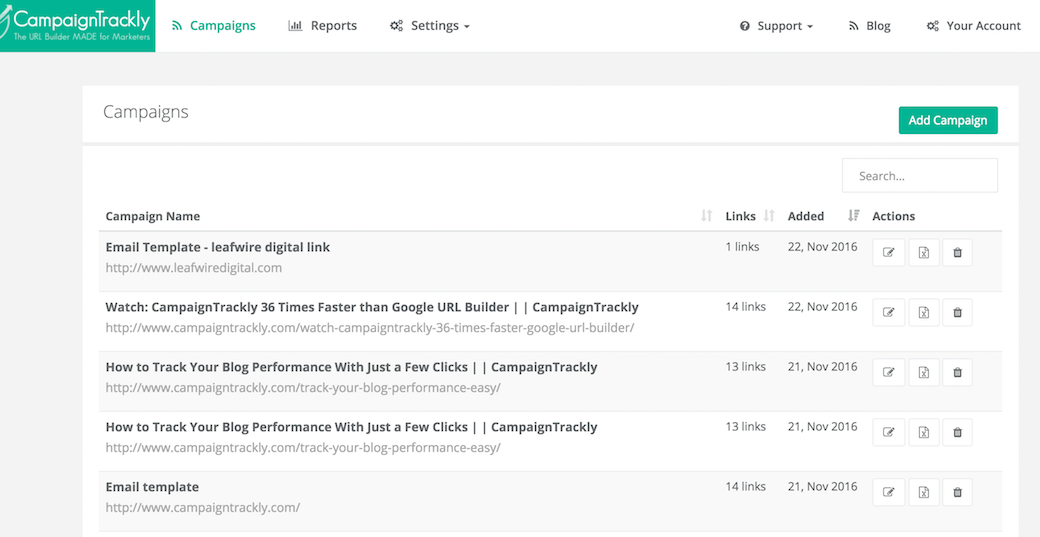Image resolution: width=1040 pixels, height=537 pixels.
Task: Open the Reports page
Action: 322,26
